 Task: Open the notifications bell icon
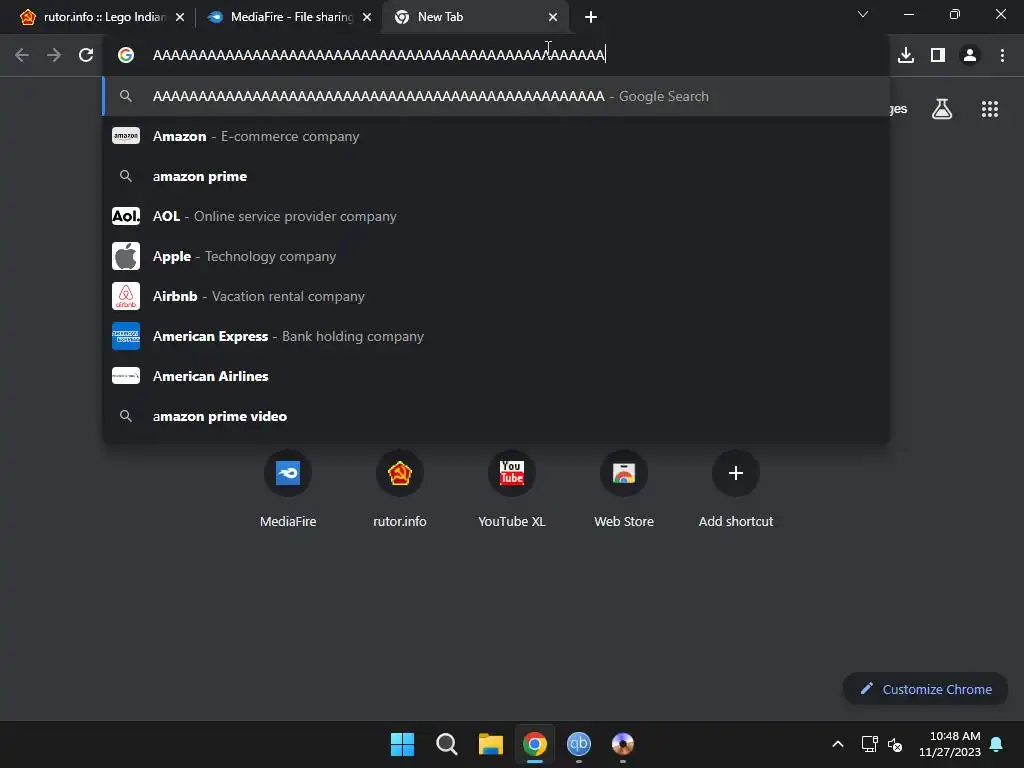coord(997,744)
